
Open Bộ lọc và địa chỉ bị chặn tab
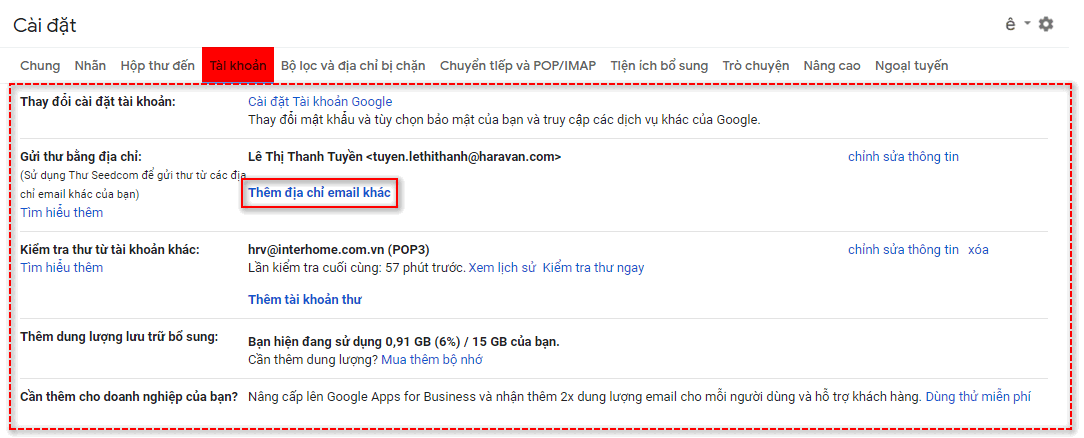coord(353,66)
